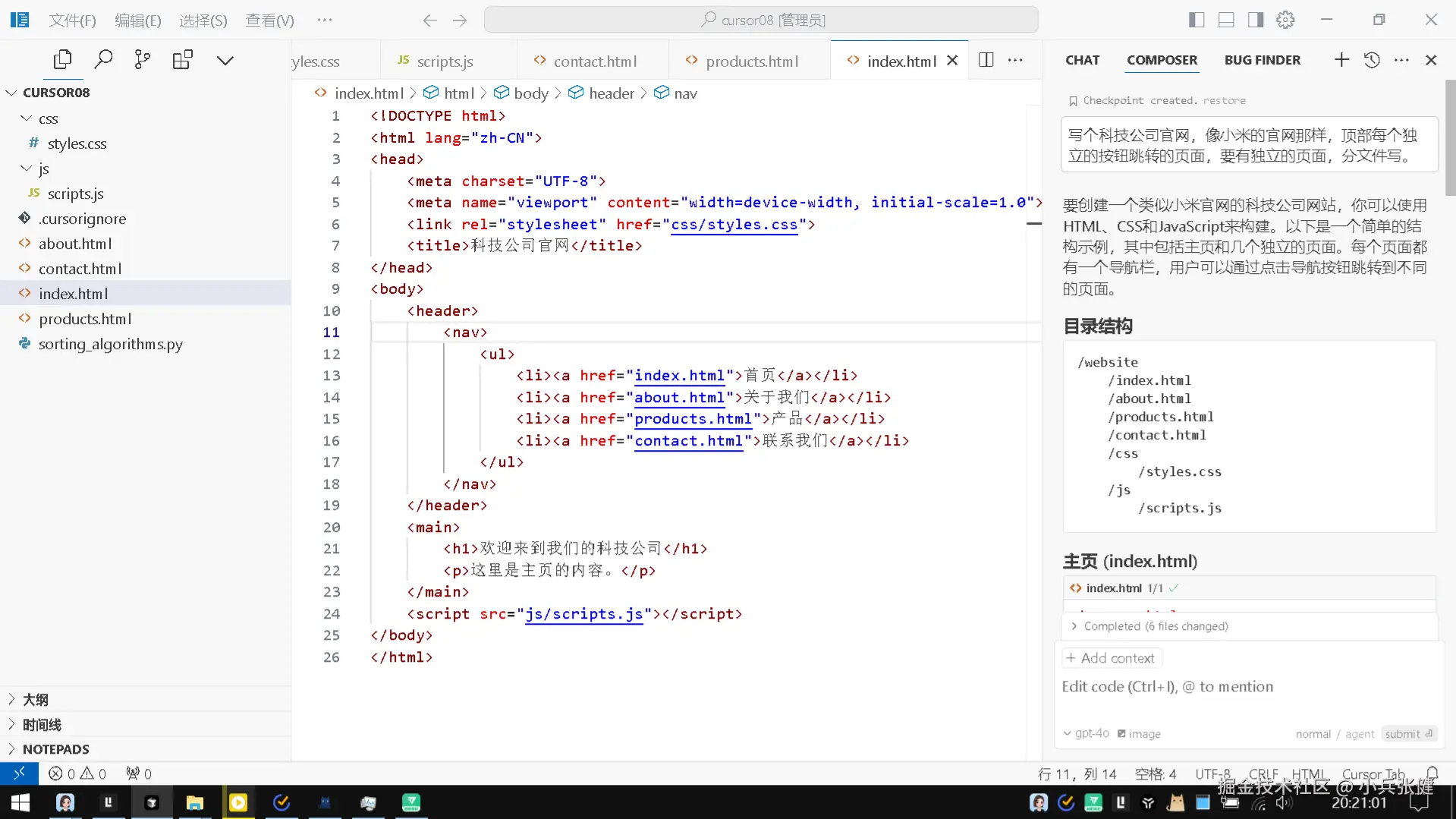The width and height of the screenshot is (1456, 819).
Task: Open sorting_algorithms.py file
Action: (110, 344)
